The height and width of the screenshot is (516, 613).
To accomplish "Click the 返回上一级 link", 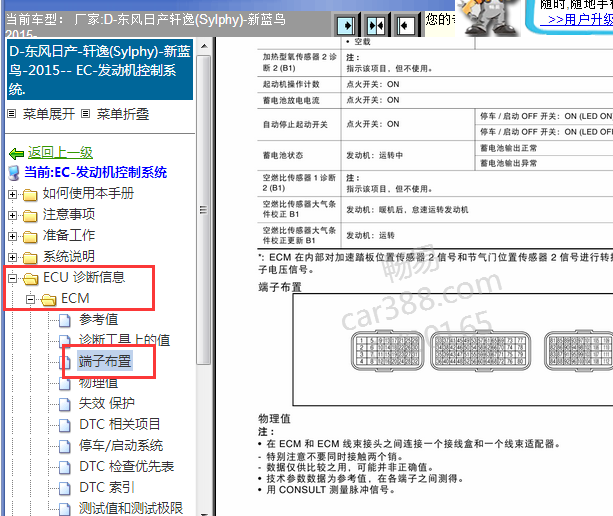I will (x=60, y=152).
